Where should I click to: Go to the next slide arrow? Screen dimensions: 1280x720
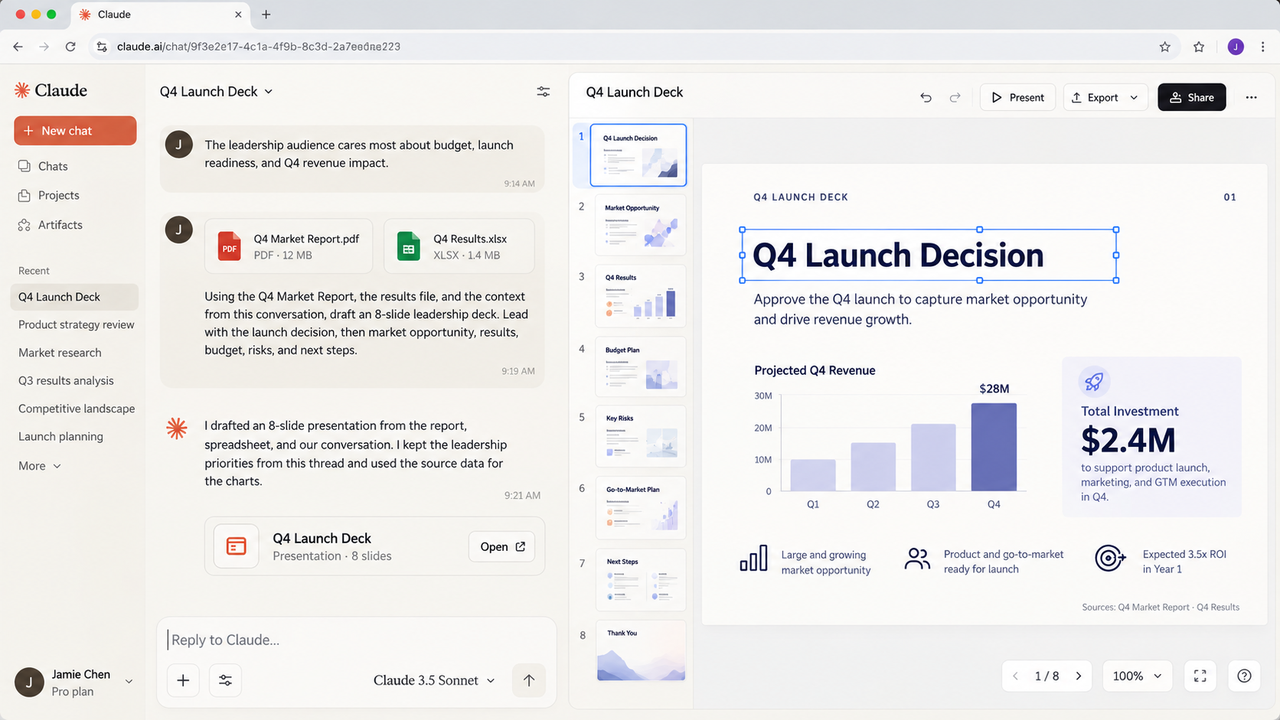[x=1078, y=676]
